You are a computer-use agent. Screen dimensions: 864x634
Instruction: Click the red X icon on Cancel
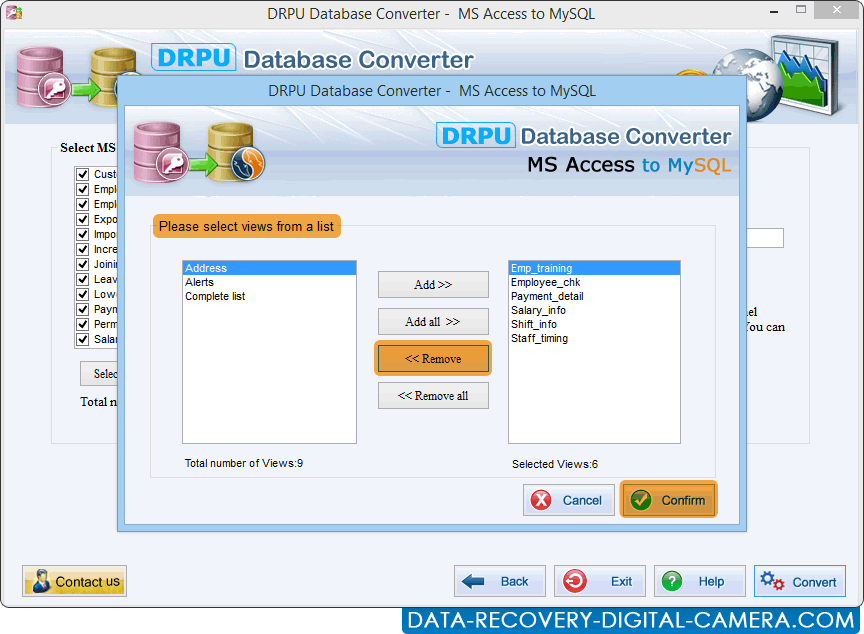pyautogui.click(x=541, y=500)
